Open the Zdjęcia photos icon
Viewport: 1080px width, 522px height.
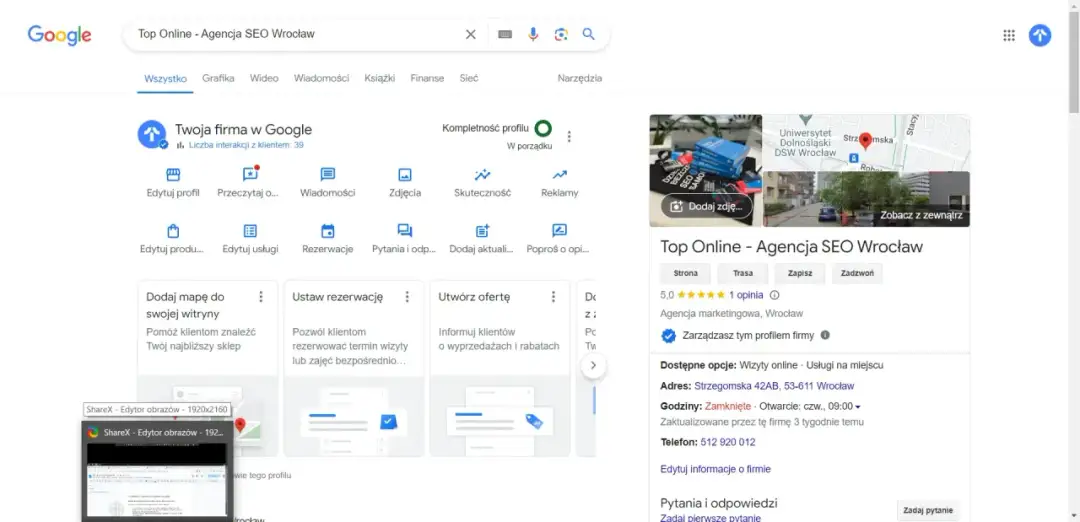tap(405, 175)
